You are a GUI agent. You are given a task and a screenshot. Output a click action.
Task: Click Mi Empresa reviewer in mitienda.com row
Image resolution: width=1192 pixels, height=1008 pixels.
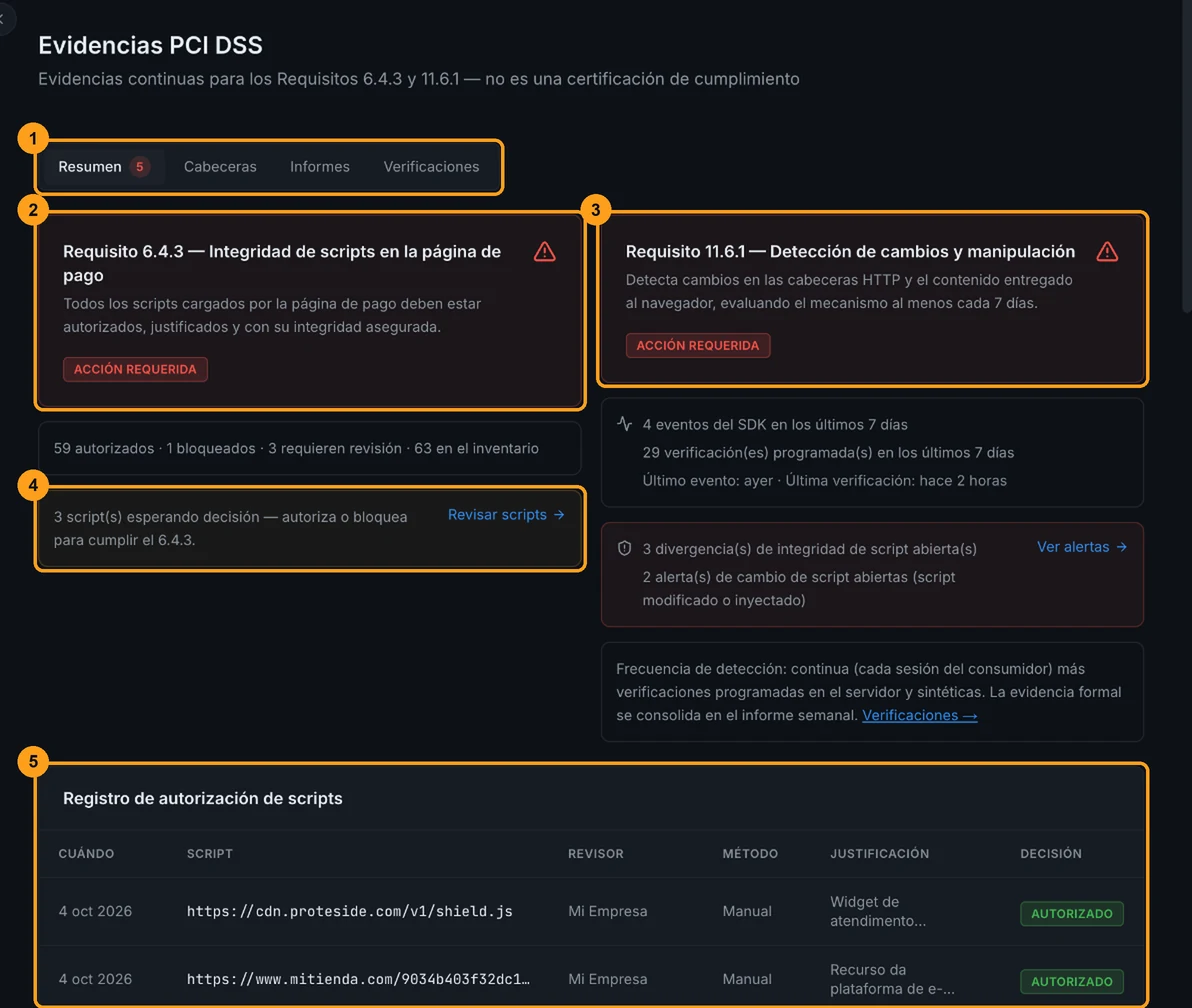[607, 979]
